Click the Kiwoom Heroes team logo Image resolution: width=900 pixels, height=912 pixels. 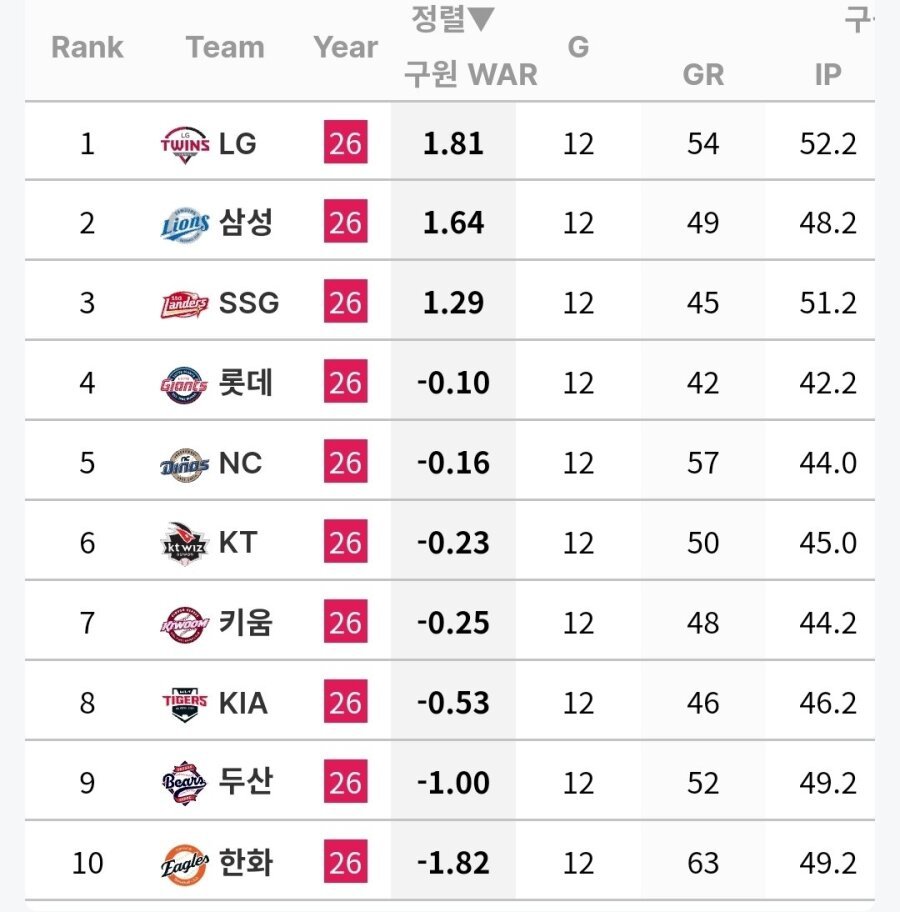185,623
